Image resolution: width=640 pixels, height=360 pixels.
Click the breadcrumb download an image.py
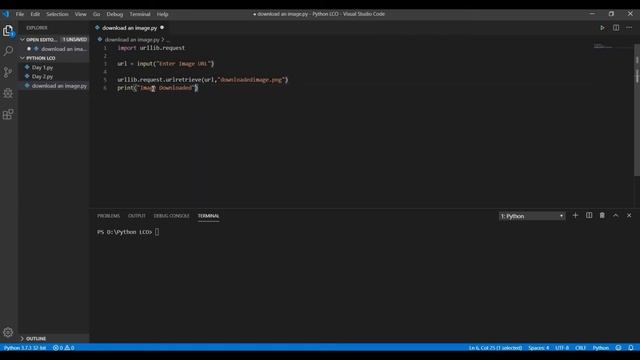pos(132,40)
